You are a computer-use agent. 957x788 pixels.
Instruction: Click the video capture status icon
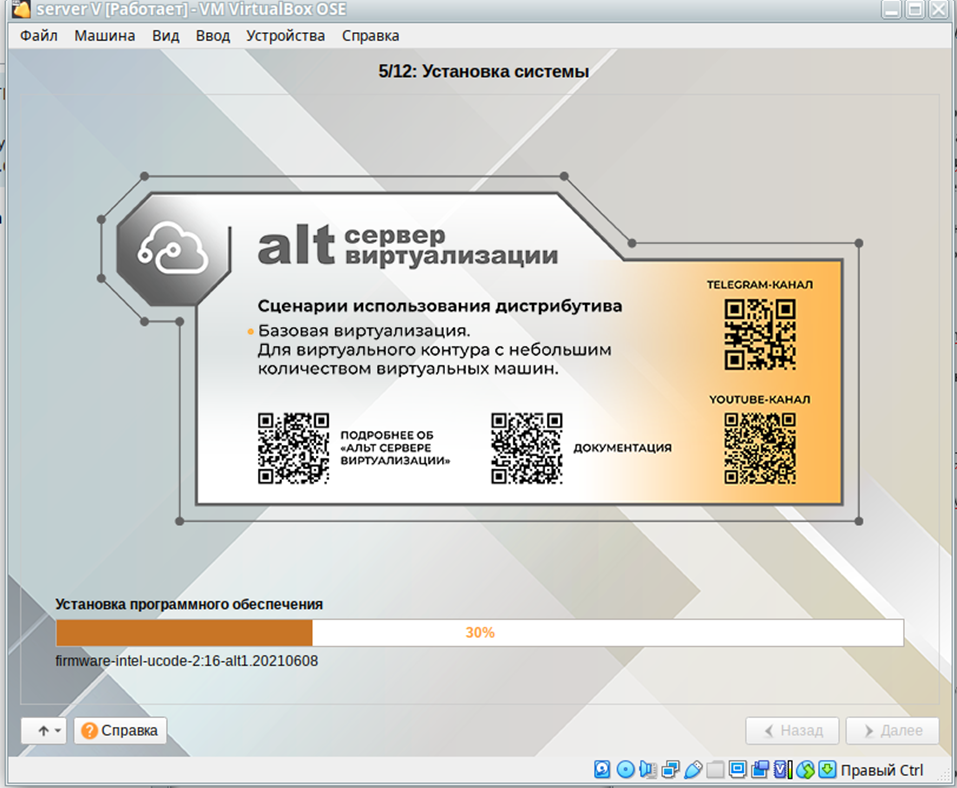click(x=760, y=769)
